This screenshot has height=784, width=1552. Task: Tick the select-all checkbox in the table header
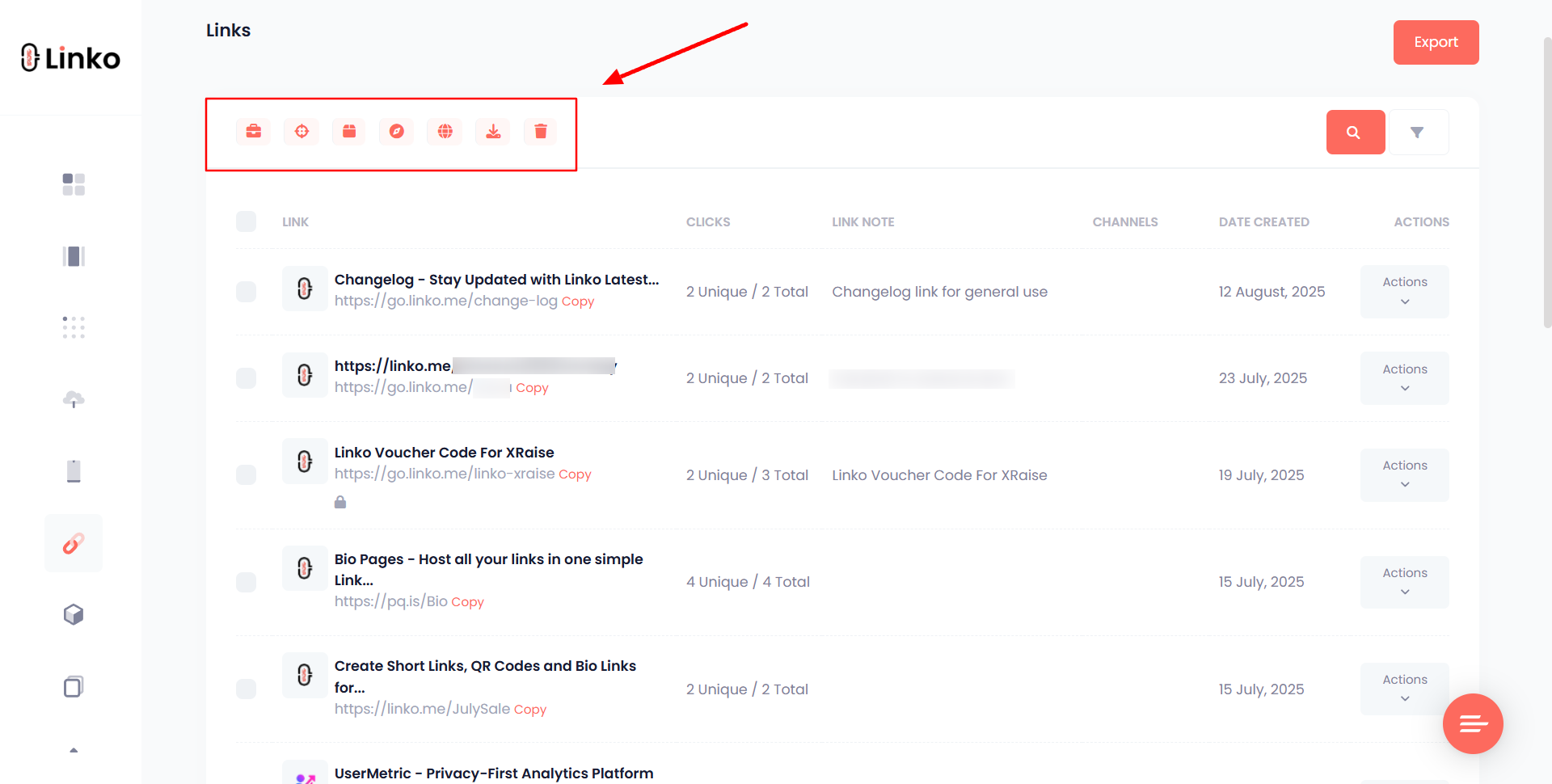click(246, 221)
